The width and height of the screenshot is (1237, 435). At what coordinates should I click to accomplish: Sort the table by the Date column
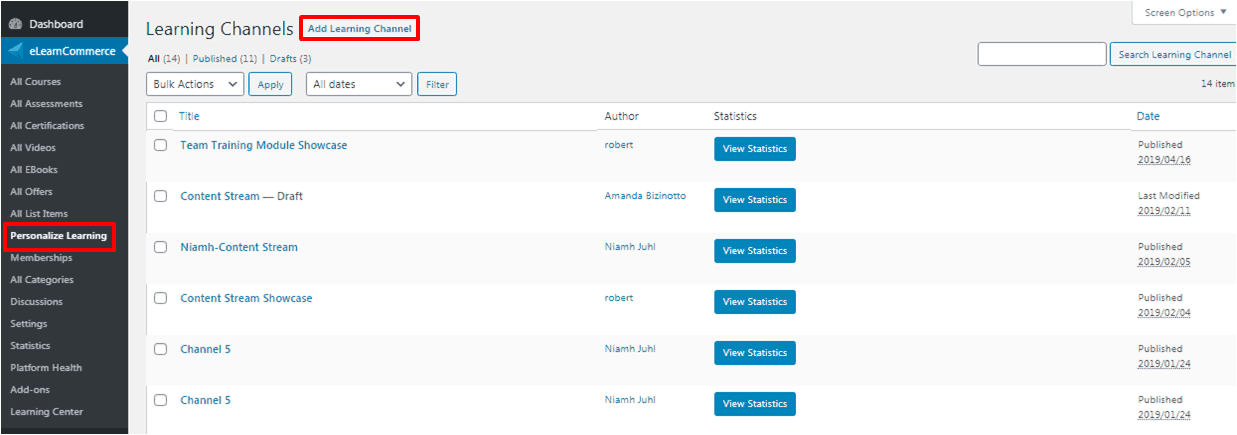(1148, 117)
